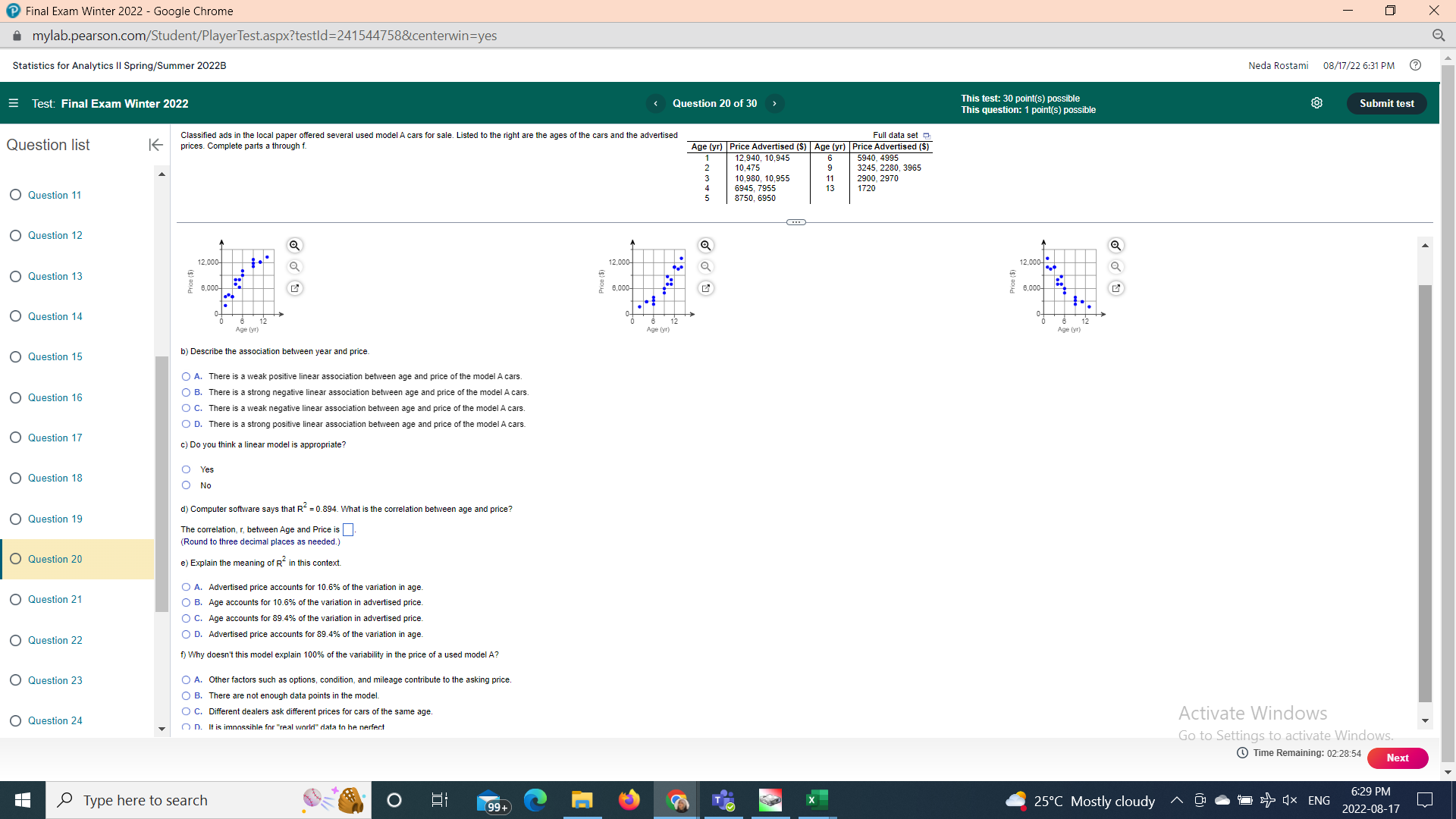Choose option C about age accounting for 89.4%
1456x819 pixels.
(x=186, y=618)
